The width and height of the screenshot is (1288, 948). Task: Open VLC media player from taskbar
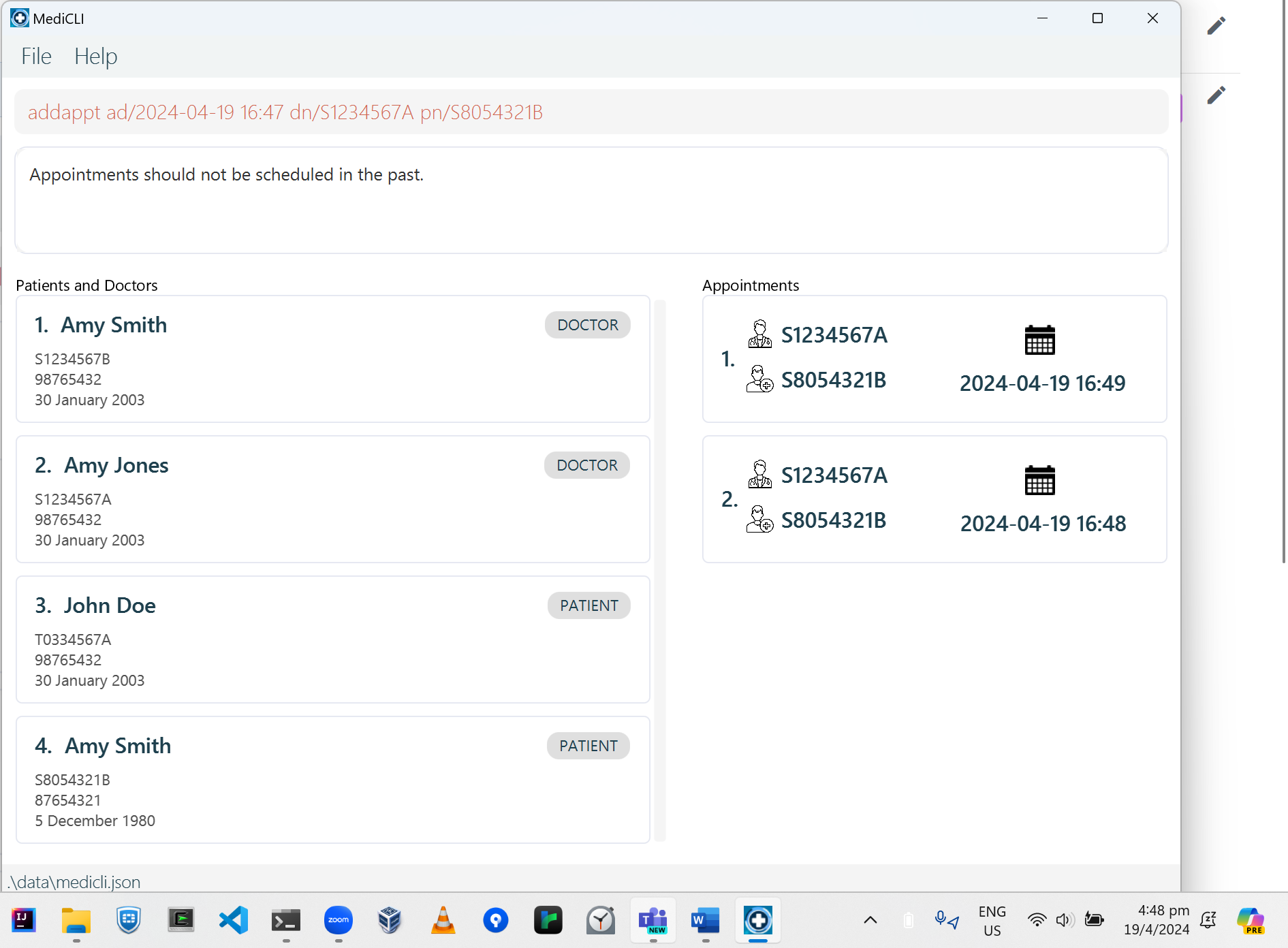click(x=443, y=921)
